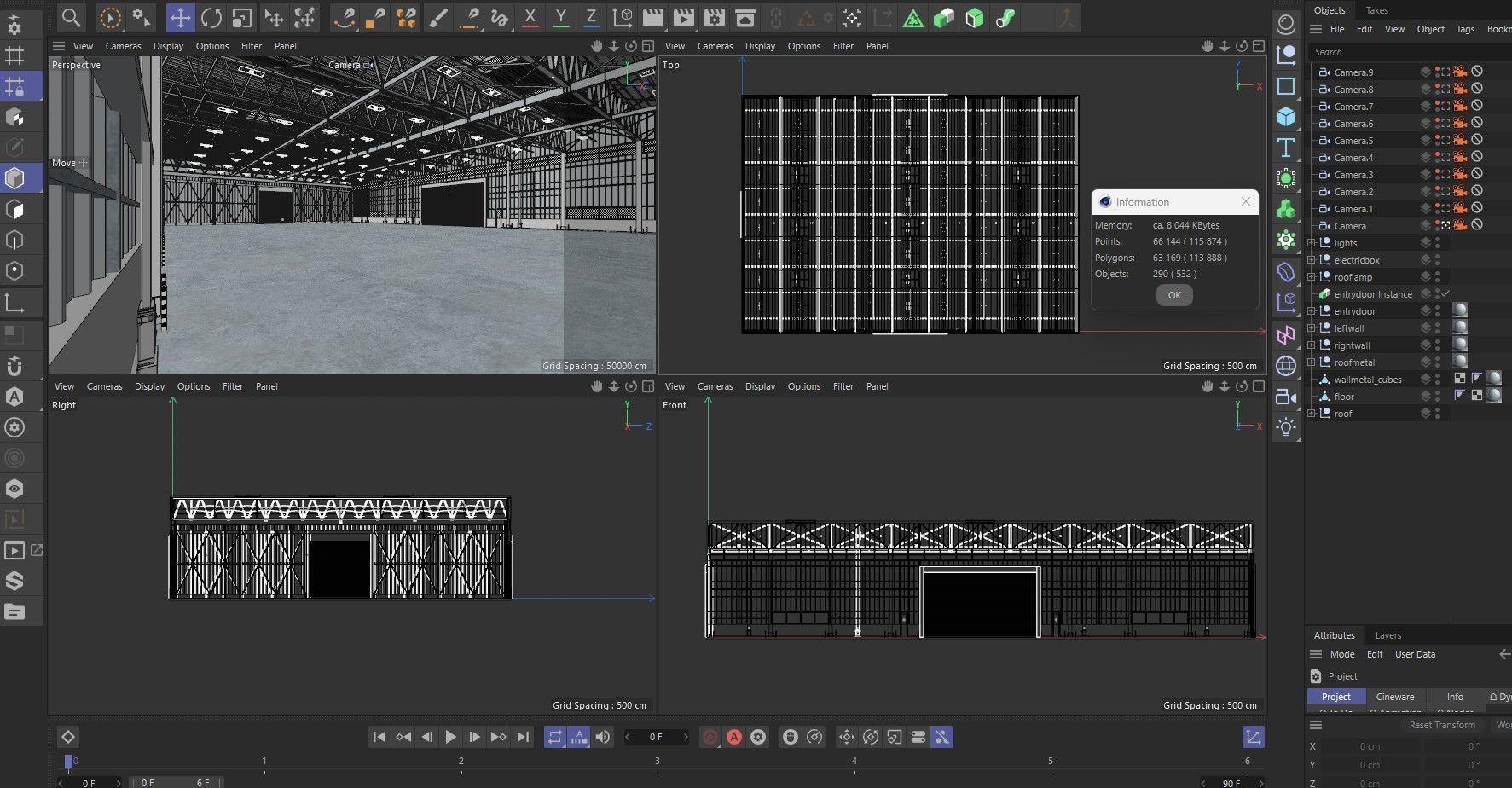The height and width of the screenshot is (788, 1512).
Task: Select the Rotate tool
Action: pyautogui.click(x=211, y=18)
